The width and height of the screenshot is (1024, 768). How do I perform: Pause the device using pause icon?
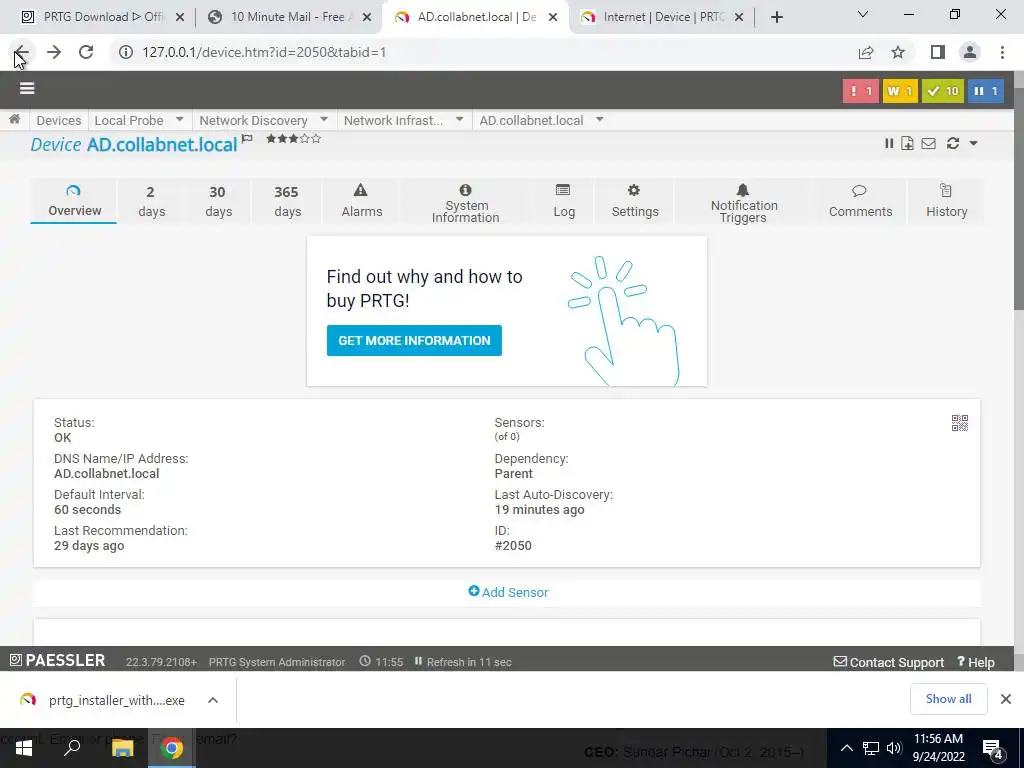pos(889,143)
